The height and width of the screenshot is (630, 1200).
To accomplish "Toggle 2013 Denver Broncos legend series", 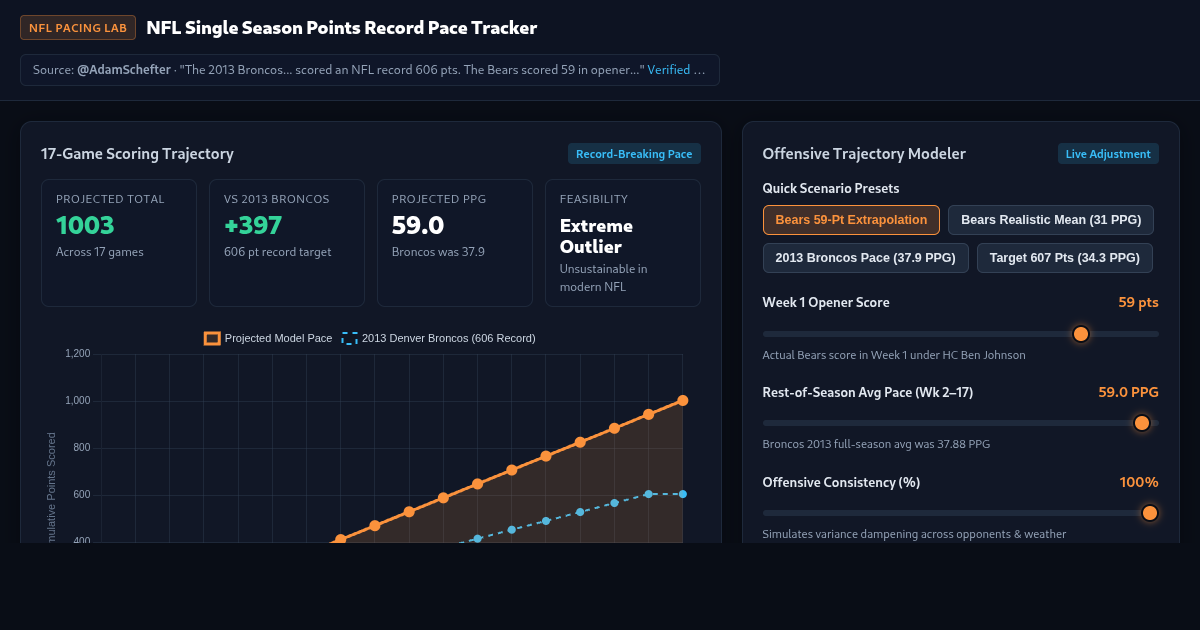I will [x=438, y=338].
